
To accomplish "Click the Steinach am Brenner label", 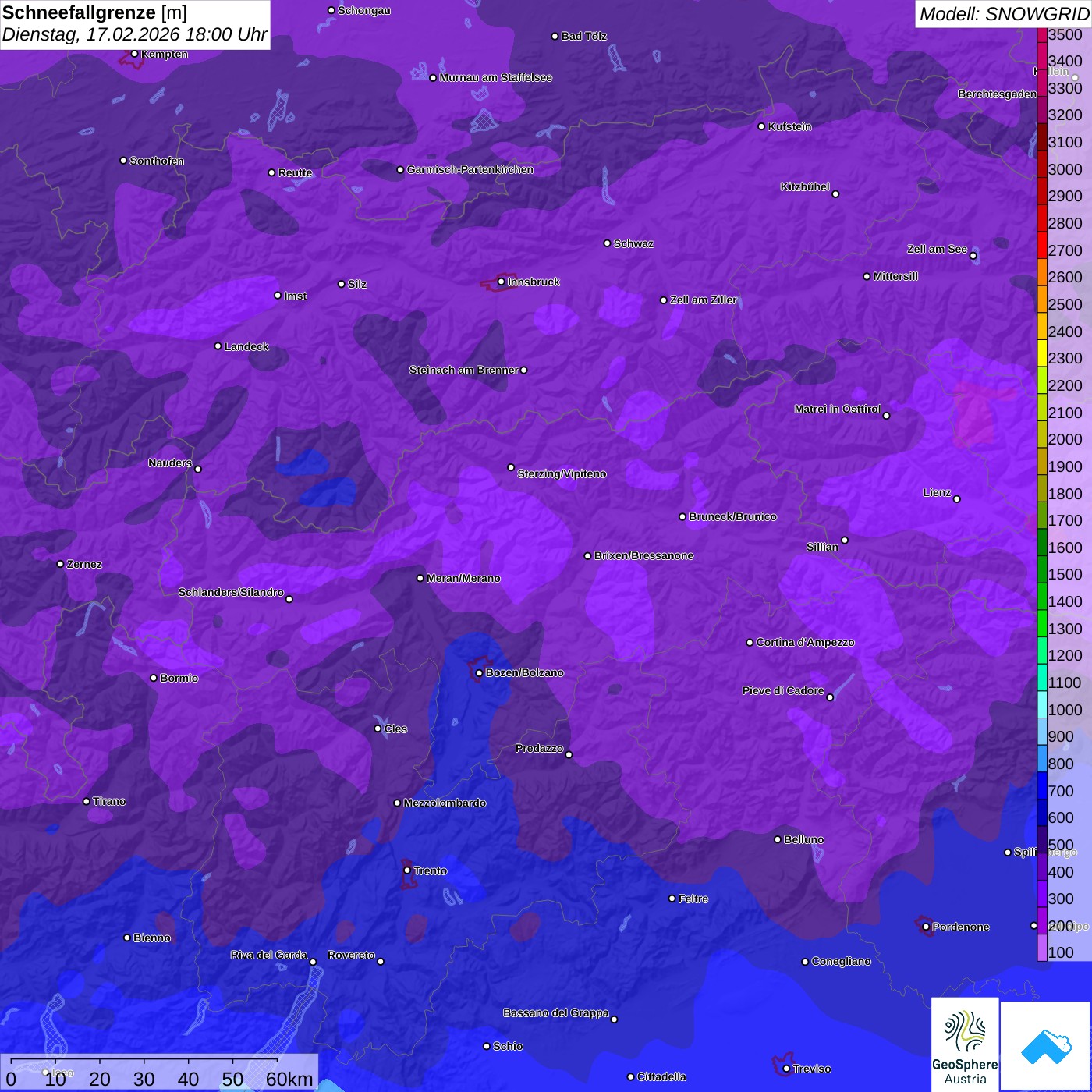I will pyautogui.click(x=463, y=370).
